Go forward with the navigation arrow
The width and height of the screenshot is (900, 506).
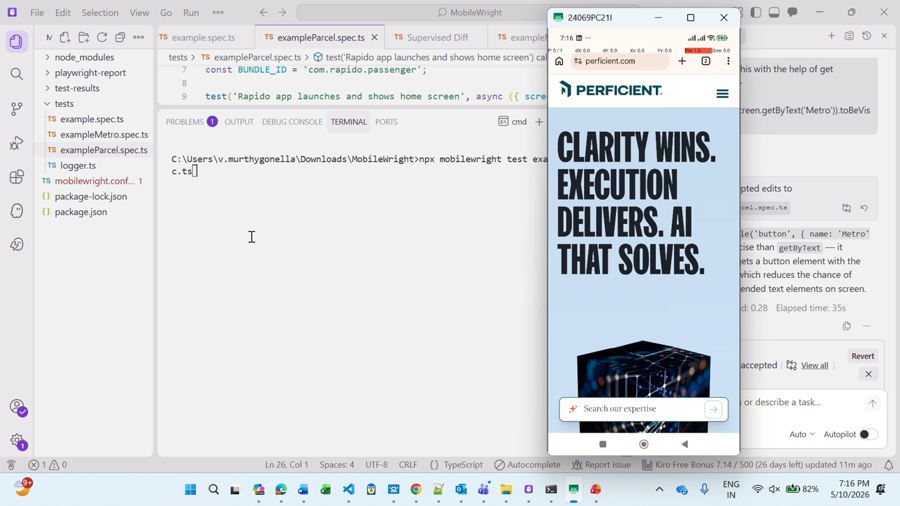pyautogui.click(x=282, y=12)
